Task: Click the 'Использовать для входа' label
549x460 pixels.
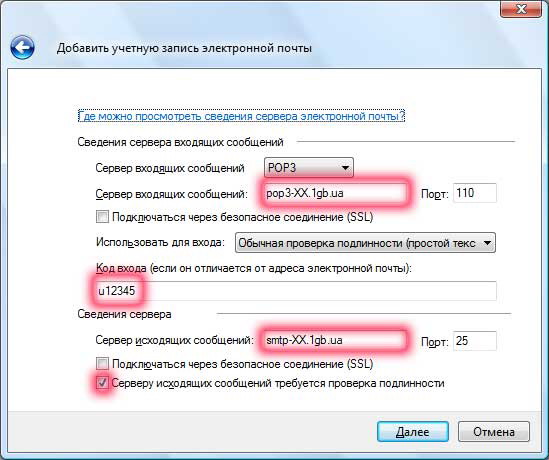Action: point(160,243)
